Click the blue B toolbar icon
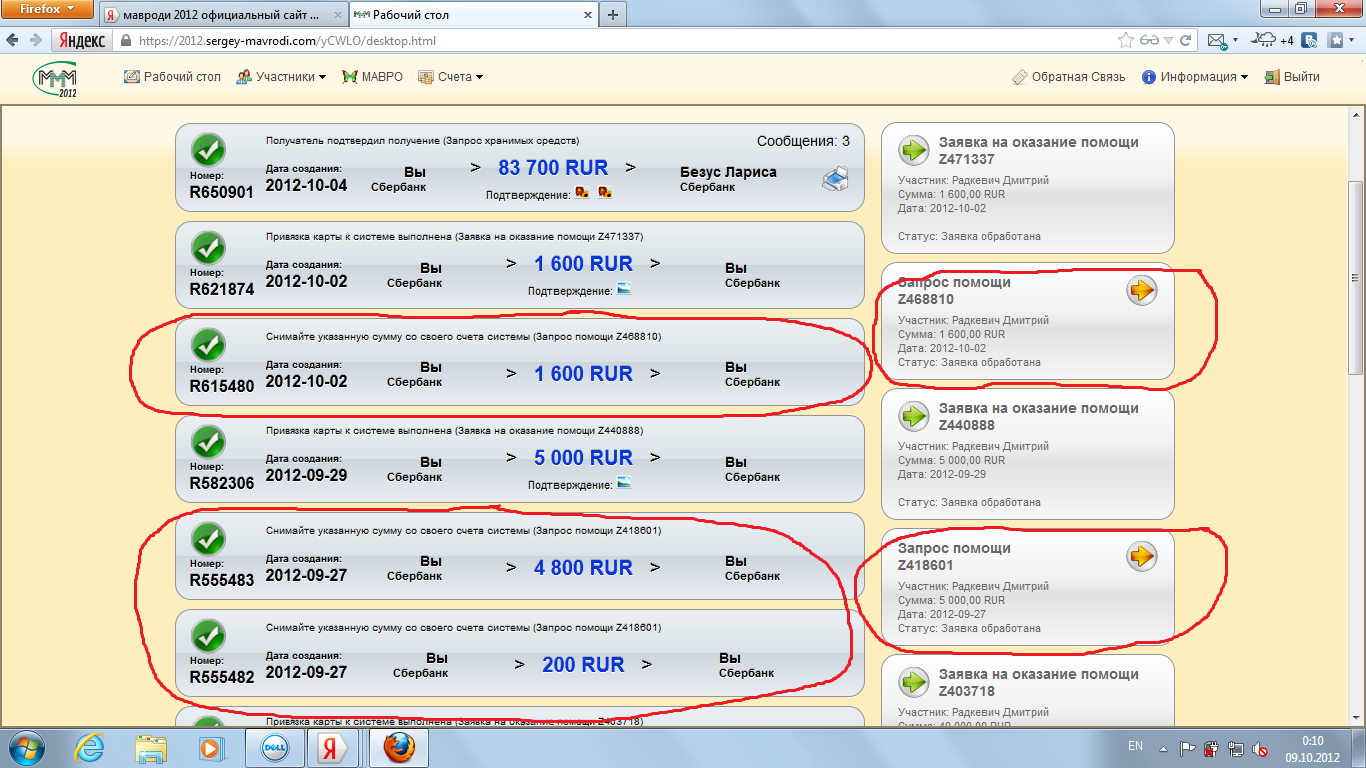This screenshot has height=768, width=1366. coord(1310,41)
